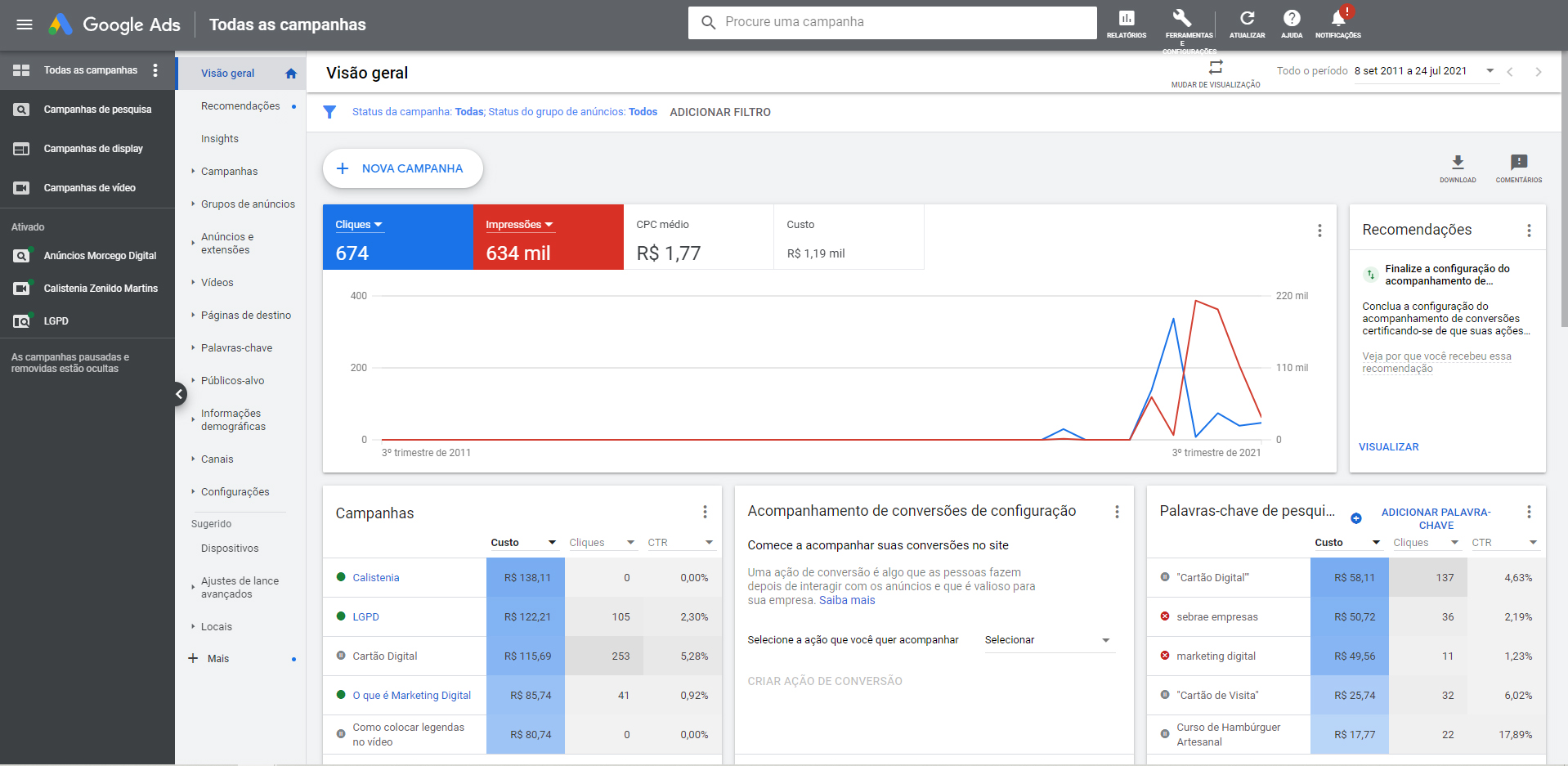Open Todas as campanhas three-dot options
Screen dimensions: 1568x766
[x=155, y=70]
